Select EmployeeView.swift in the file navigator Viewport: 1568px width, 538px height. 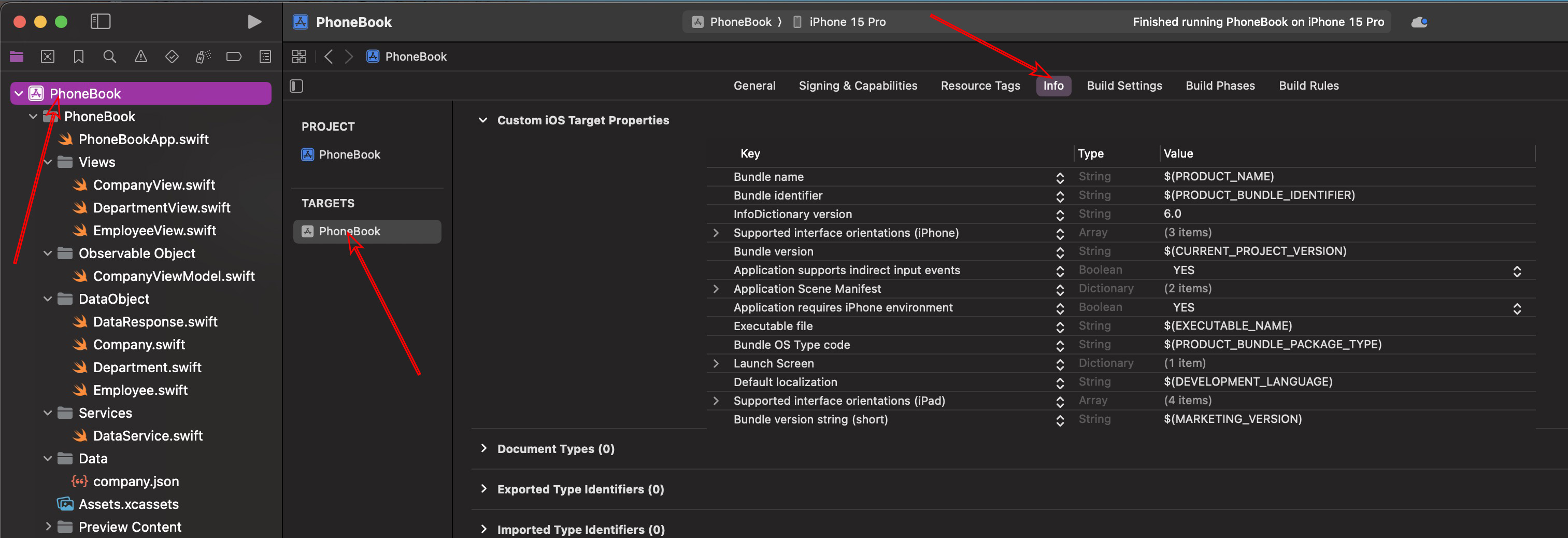coord(154,230)
